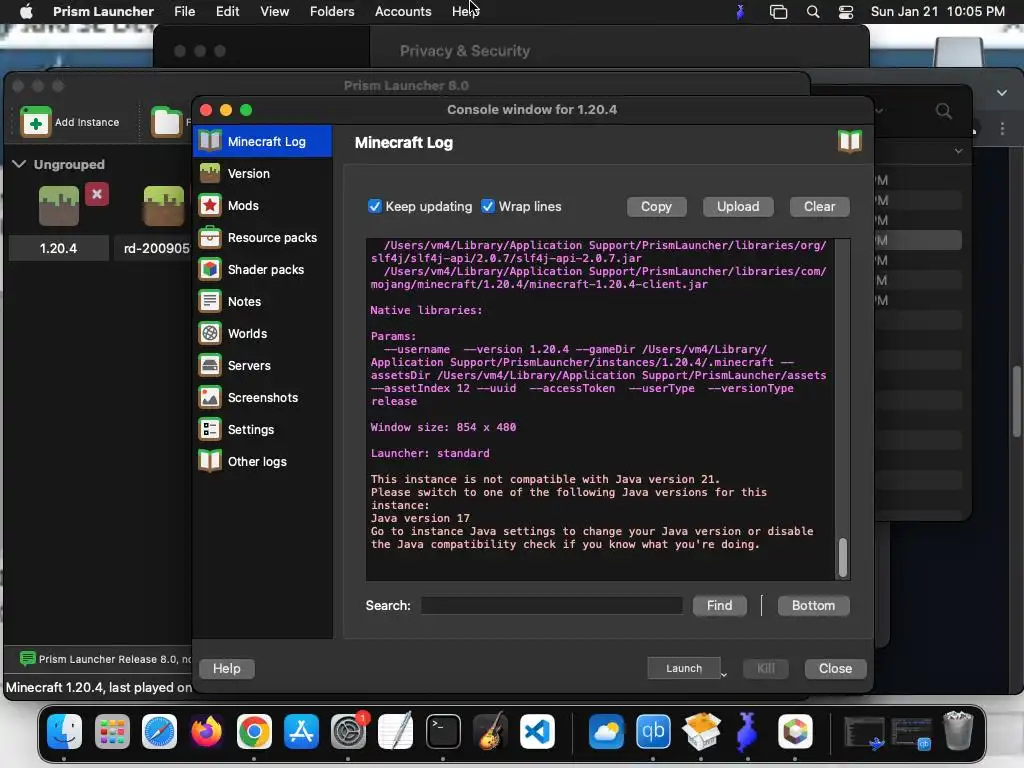
Task: Click the Screenshots picture icon
Action: click(210, 397)
